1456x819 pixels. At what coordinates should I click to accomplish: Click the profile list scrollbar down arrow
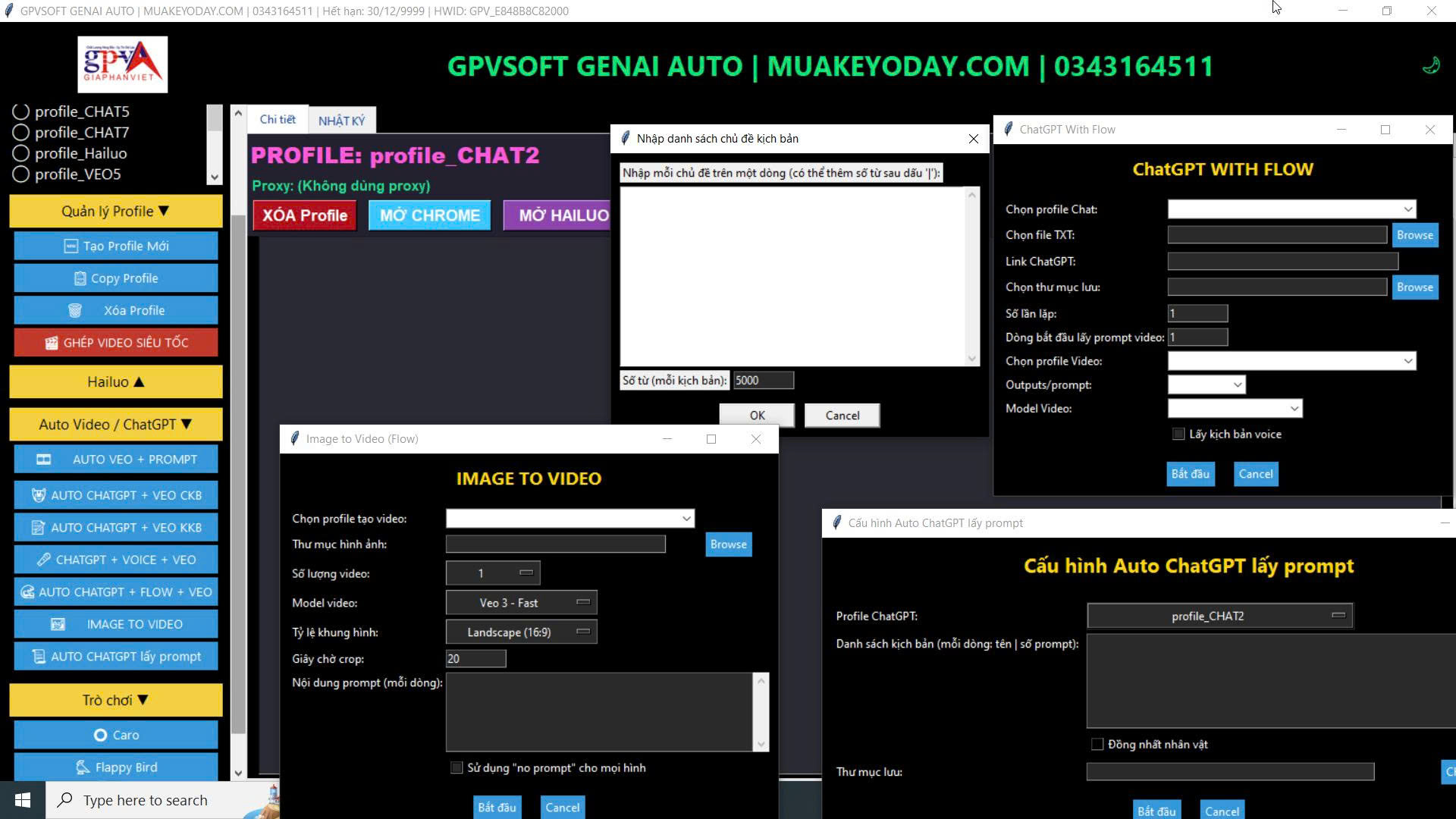pos(215,177)
